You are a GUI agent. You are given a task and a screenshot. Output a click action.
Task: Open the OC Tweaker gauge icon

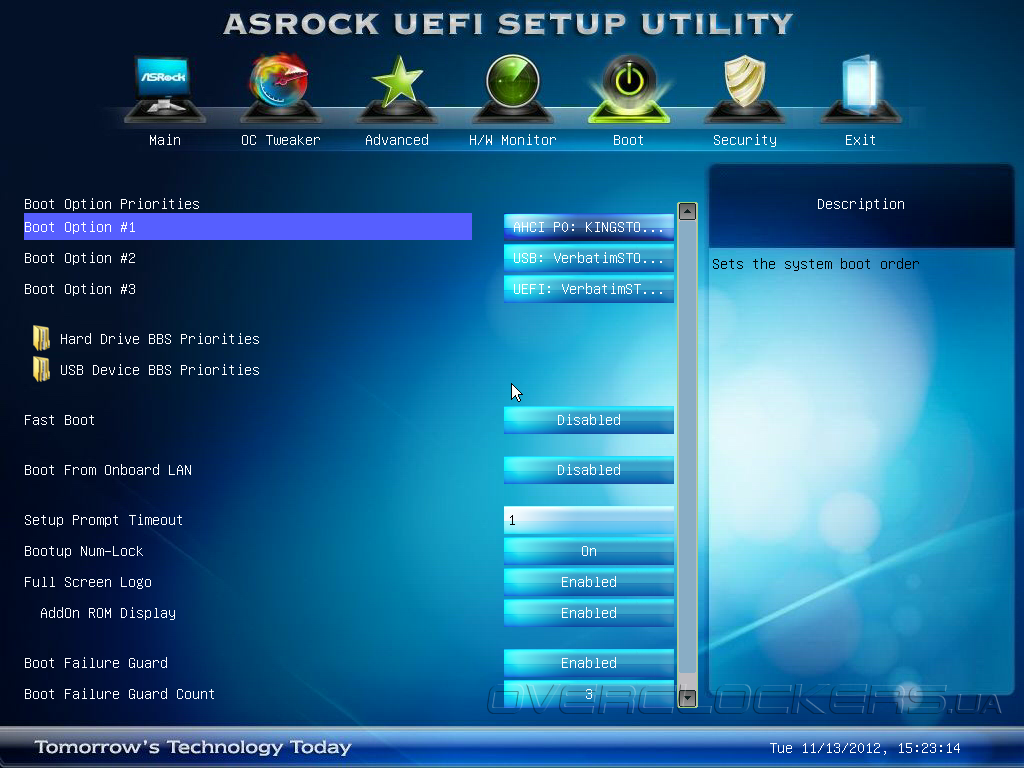click(x=280, y=88)
